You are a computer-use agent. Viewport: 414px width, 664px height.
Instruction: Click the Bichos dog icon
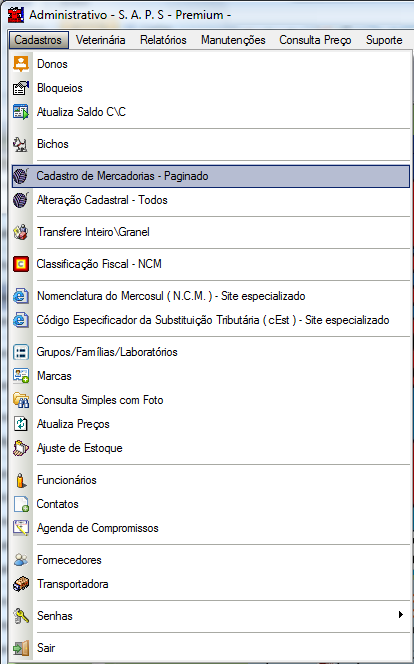(x=21, y=144)
